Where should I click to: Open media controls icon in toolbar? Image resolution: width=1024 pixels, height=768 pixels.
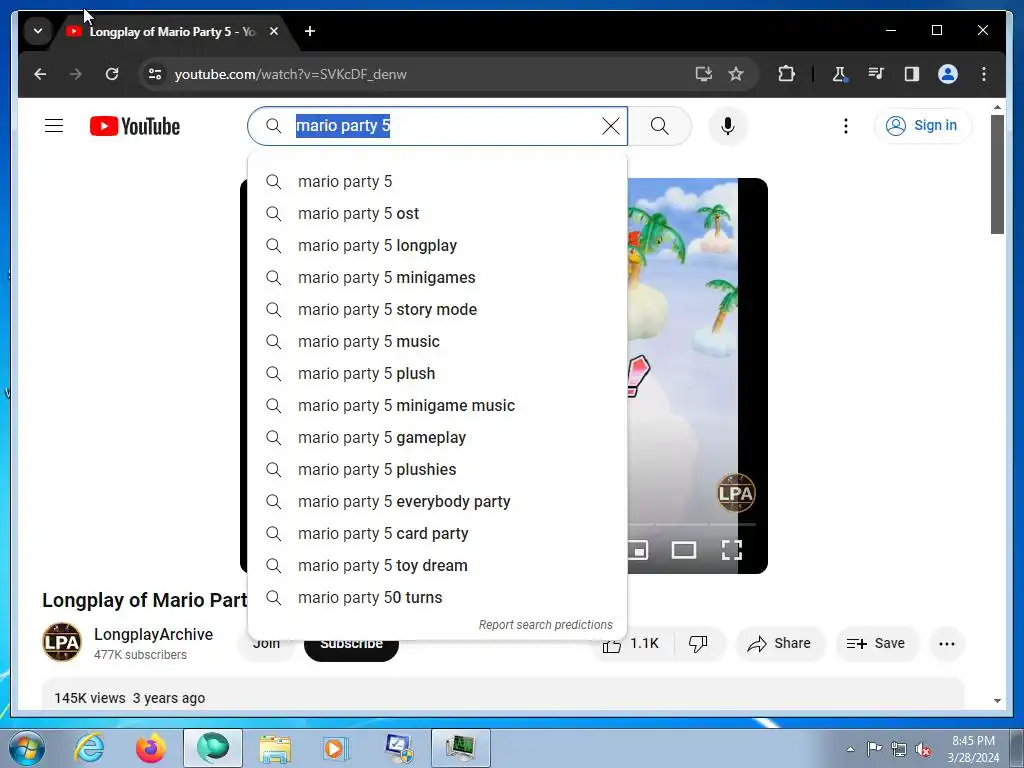click(x=876, y=74)
